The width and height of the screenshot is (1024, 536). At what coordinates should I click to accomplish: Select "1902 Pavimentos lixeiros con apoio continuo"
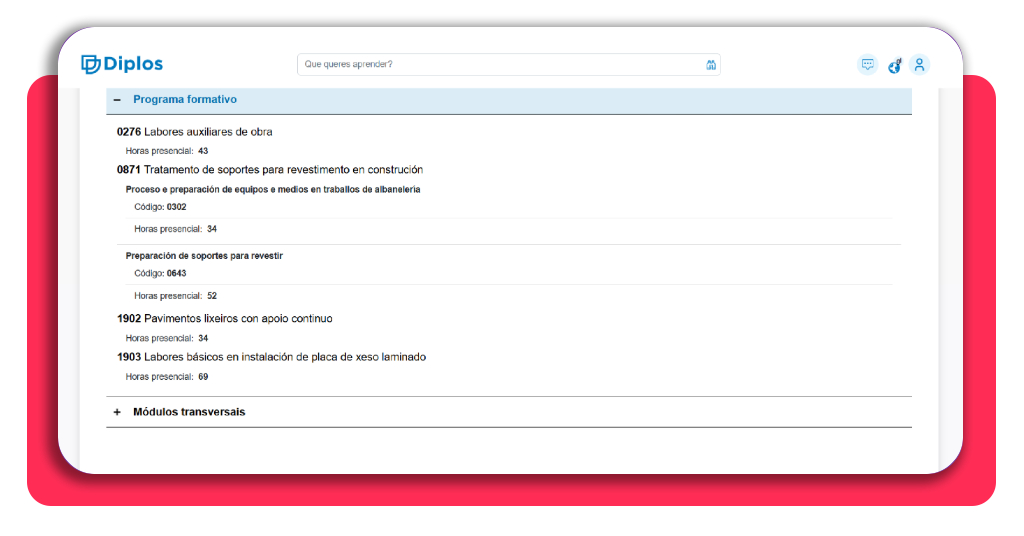click(225, 319)
